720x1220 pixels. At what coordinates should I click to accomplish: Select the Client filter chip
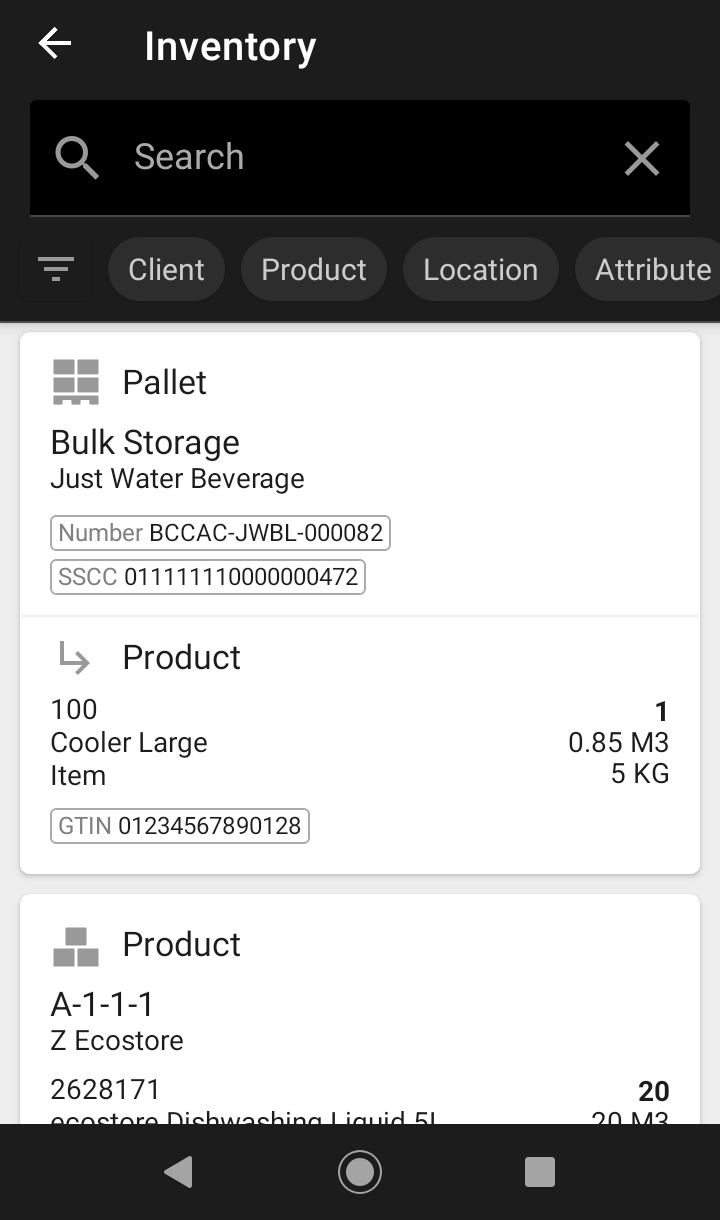click(x=166, y=269)
